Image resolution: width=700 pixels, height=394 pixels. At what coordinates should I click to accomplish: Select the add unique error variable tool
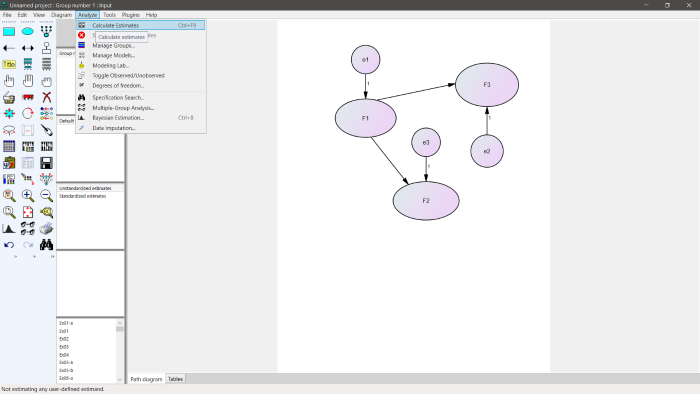[46, 48]
